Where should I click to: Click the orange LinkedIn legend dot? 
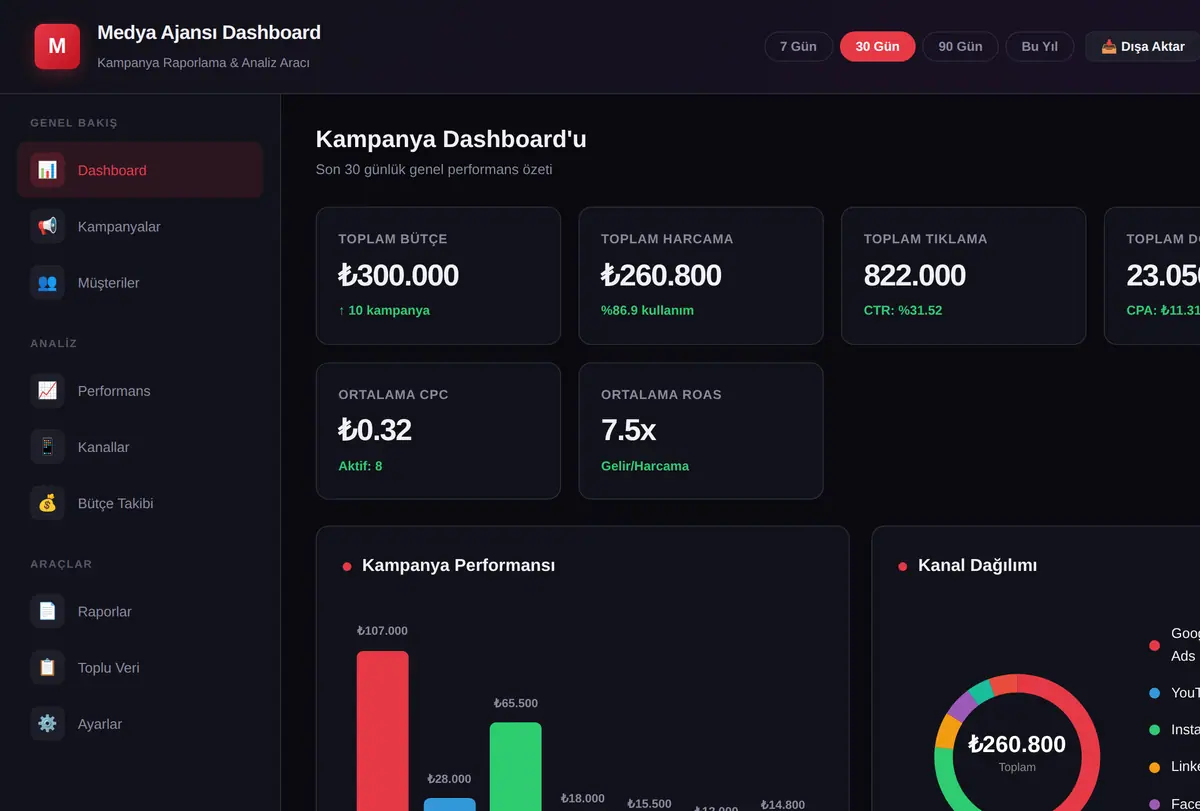point(1154,766)
